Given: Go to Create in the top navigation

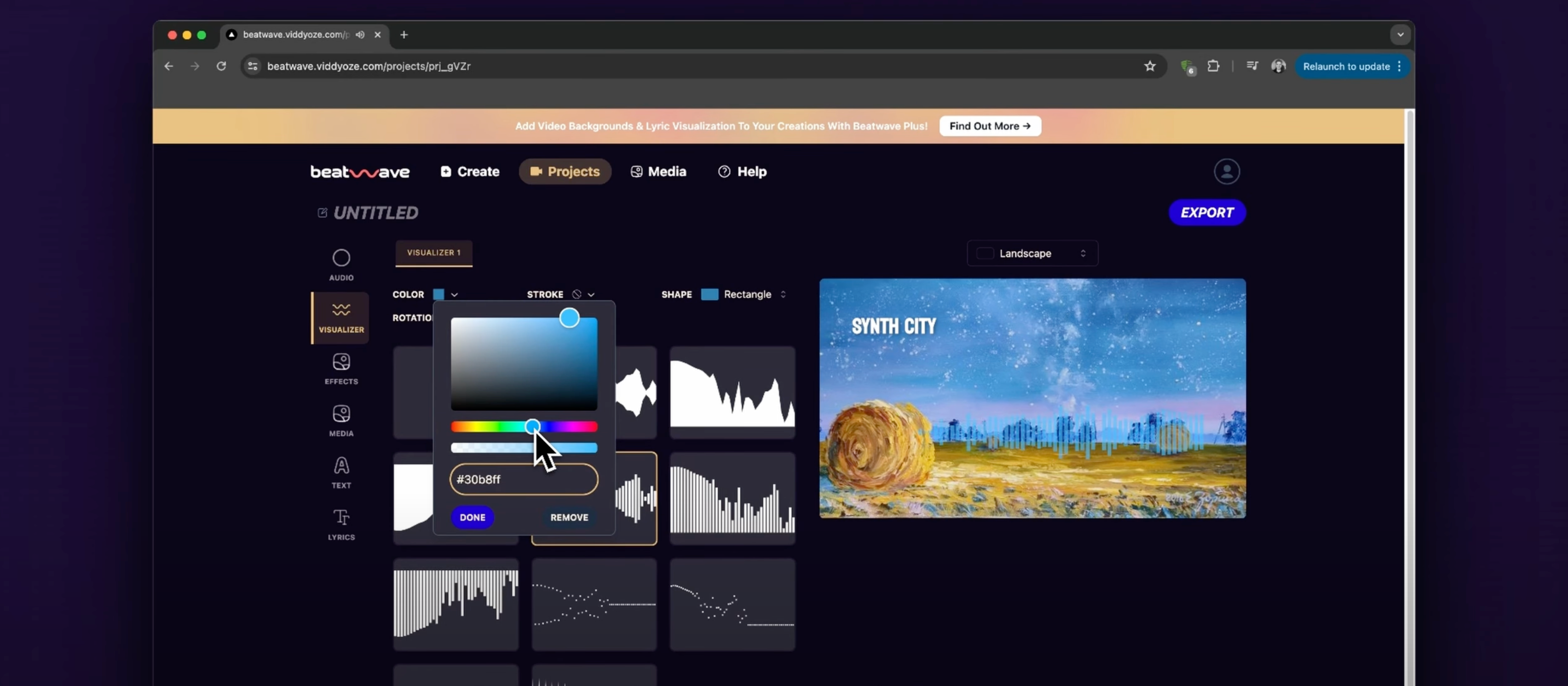Looking at the screenshot, I should 469,172.
